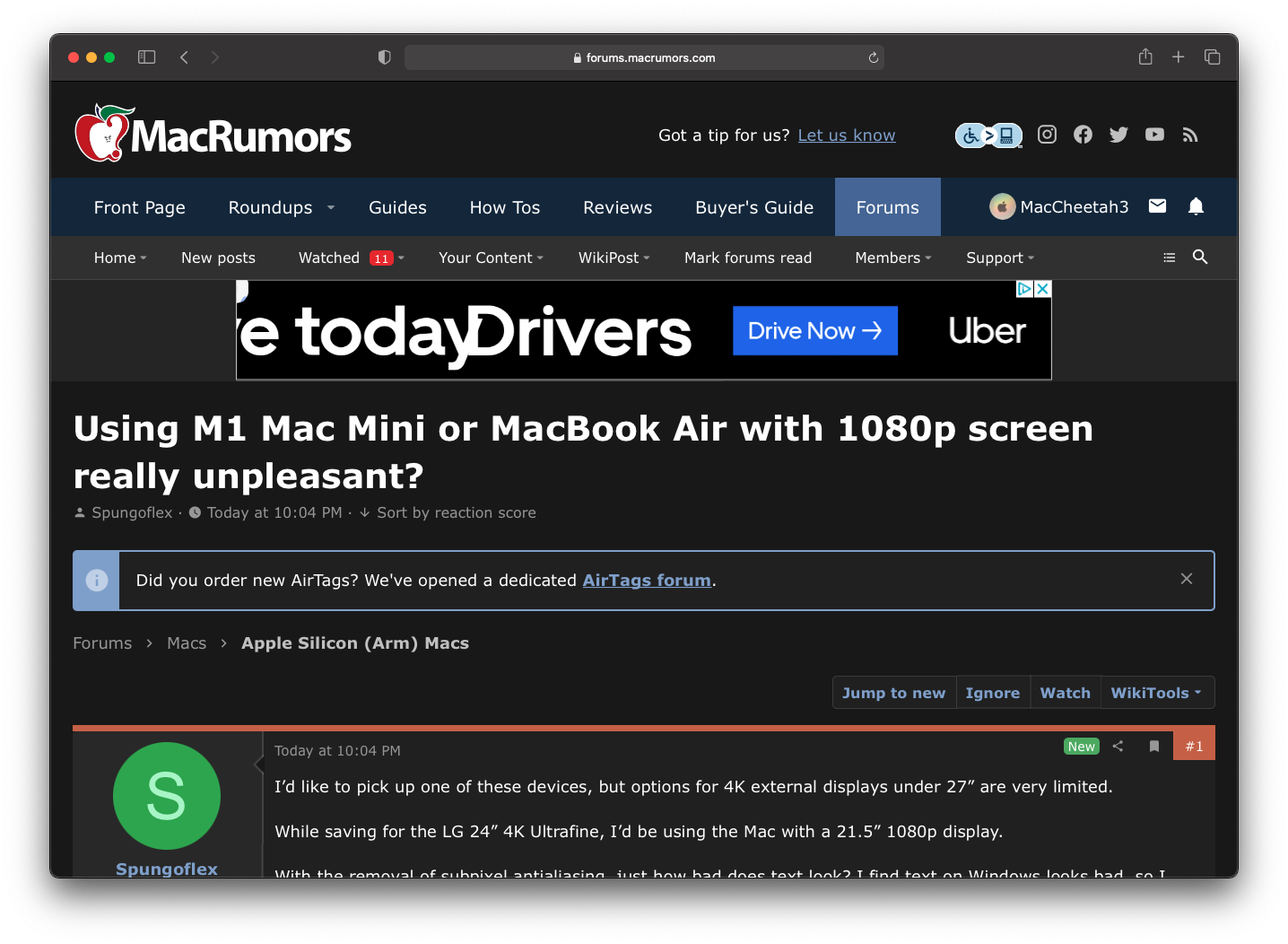Click Mark forums read
This screenshot has height=944, width=1288.
pos(748,258)
